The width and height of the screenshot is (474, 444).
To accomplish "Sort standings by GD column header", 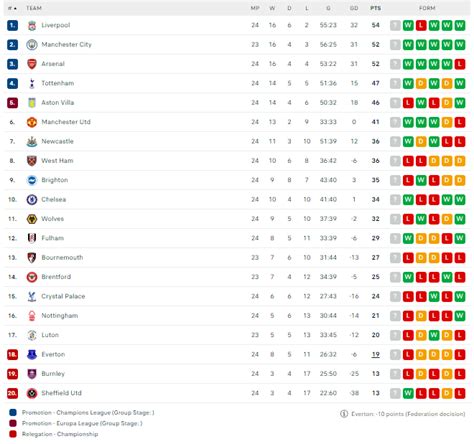I will [354, 8].
